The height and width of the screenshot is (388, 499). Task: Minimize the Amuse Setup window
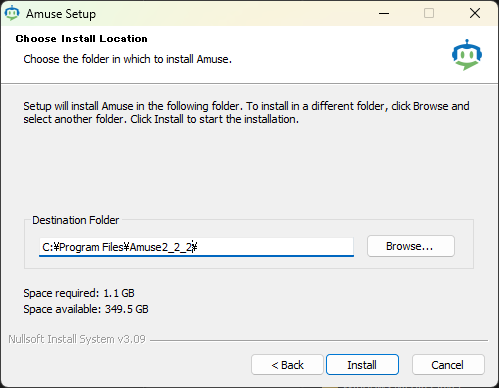[x=384, y=13]
